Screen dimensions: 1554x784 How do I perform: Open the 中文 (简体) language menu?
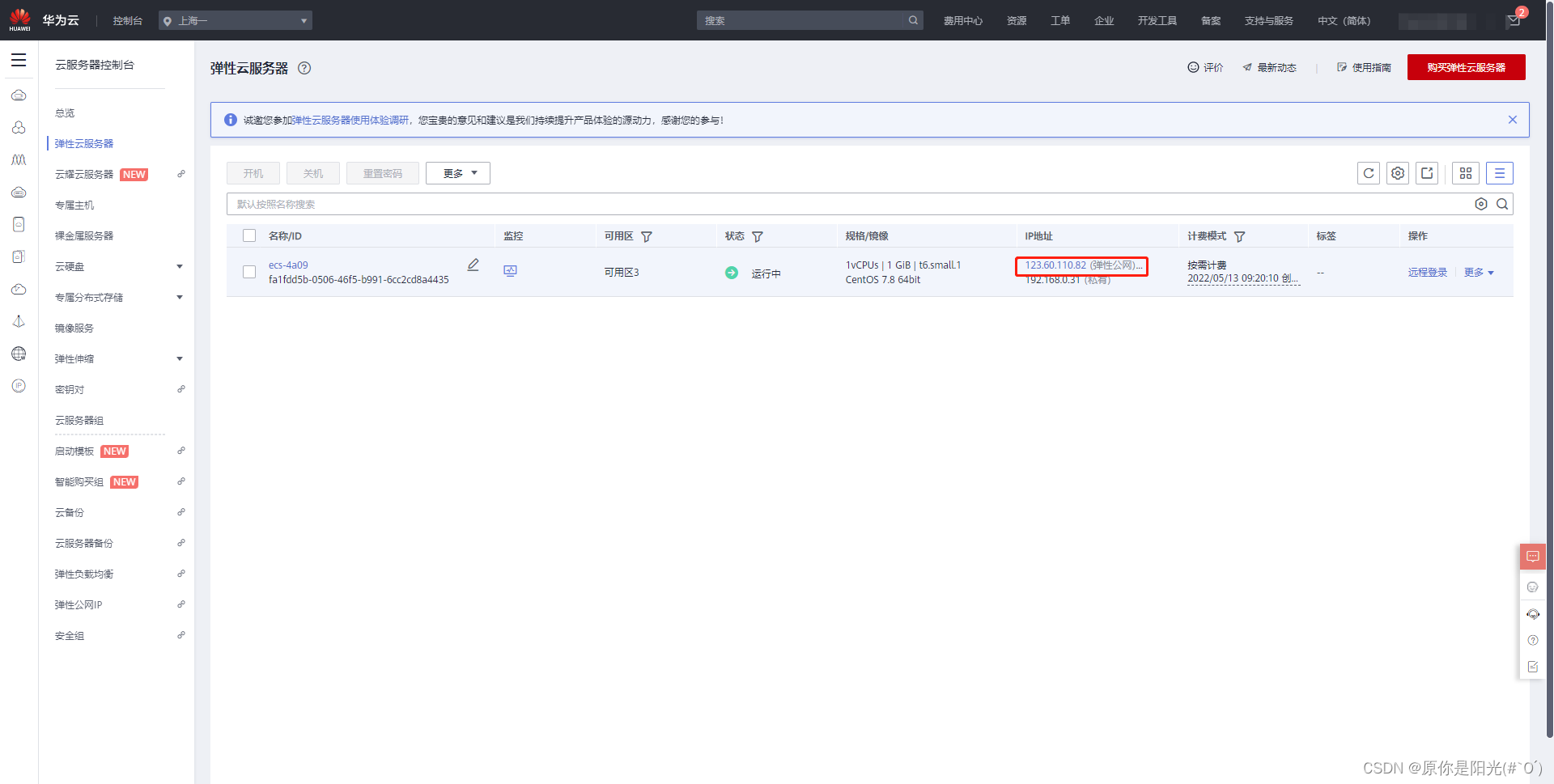[1344, 21]
